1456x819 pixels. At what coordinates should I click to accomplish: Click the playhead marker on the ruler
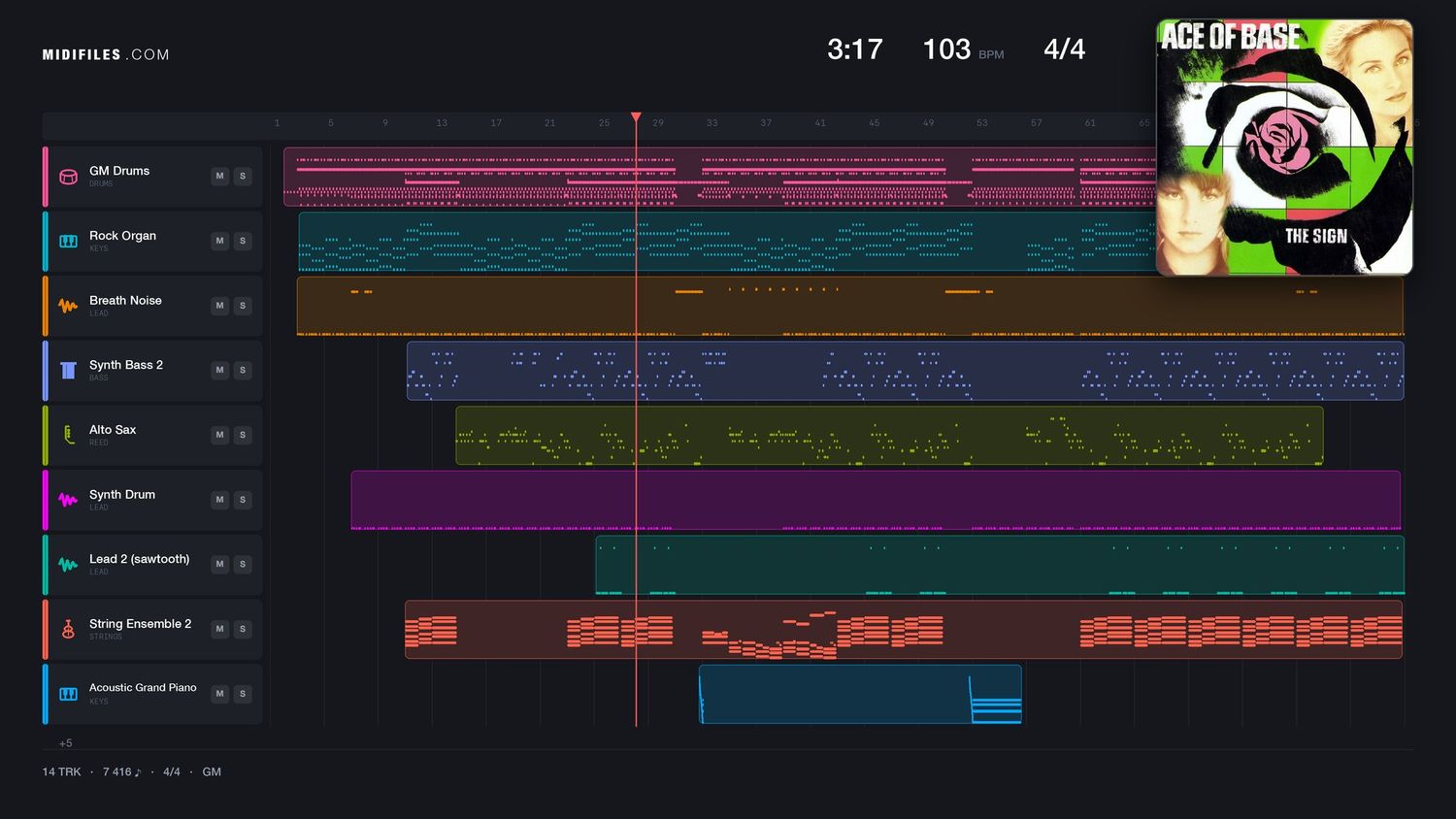click(x=636, y=117)
